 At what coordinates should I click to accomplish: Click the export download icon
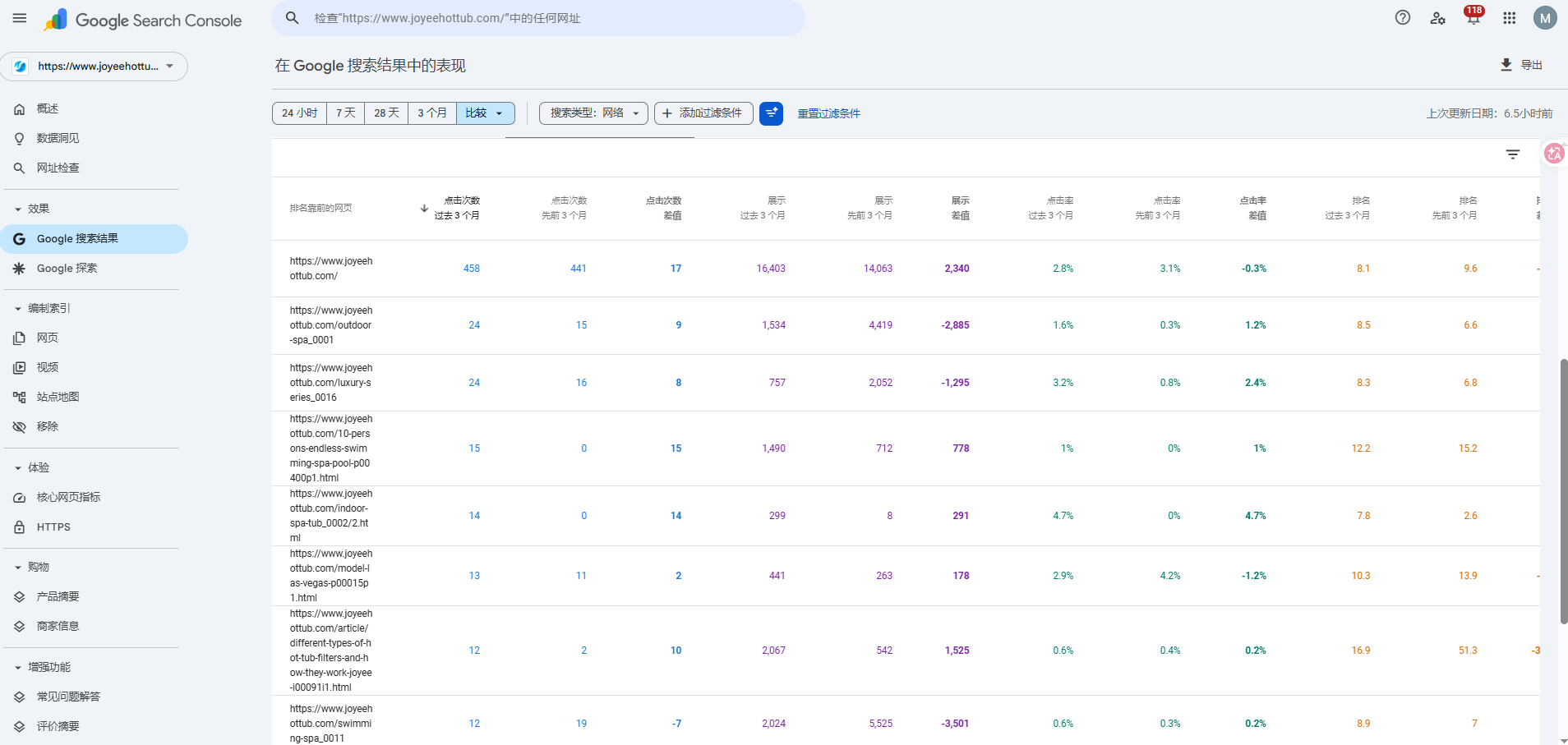1506,65
